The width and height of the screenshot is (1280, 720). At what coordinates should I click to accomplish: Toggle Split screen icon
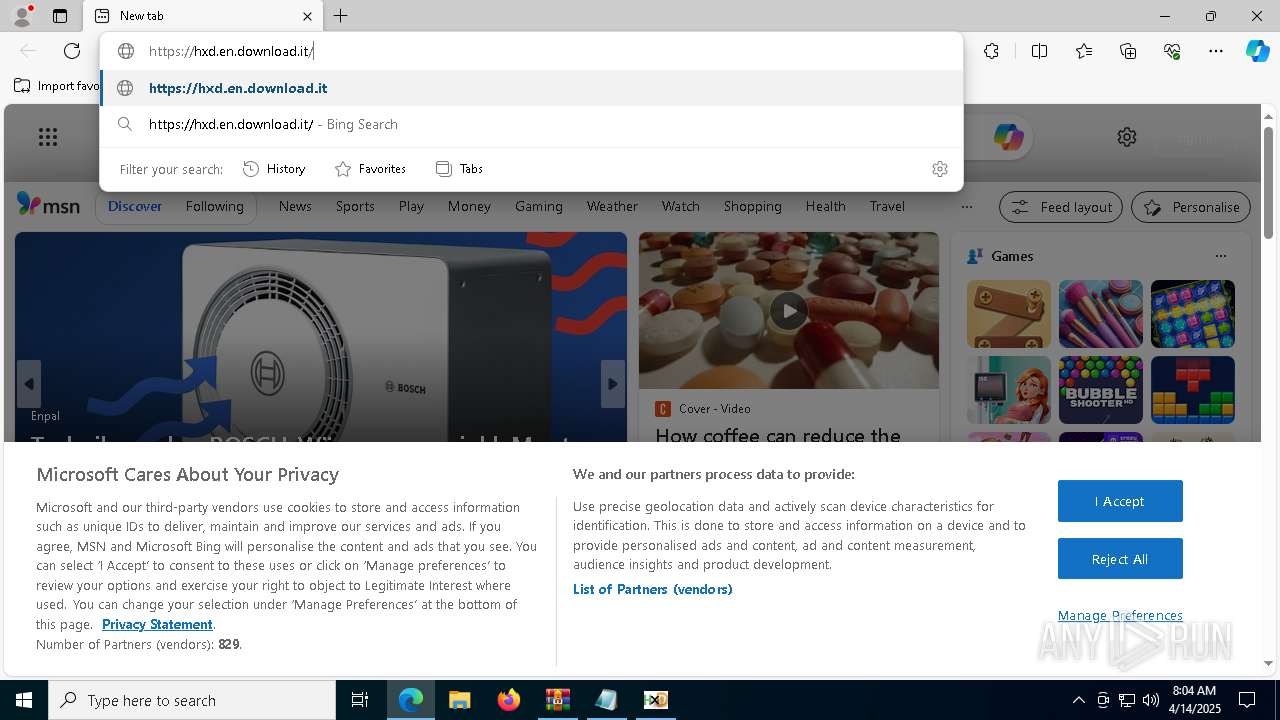click(1039, 51)
